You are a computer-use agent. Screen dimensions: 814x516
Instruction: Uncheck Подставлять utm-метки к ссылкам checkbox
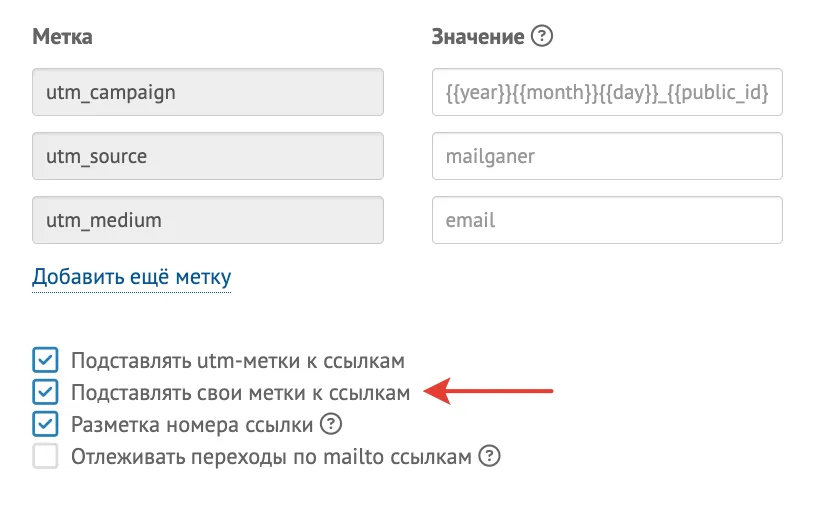[x=45, y=360]
